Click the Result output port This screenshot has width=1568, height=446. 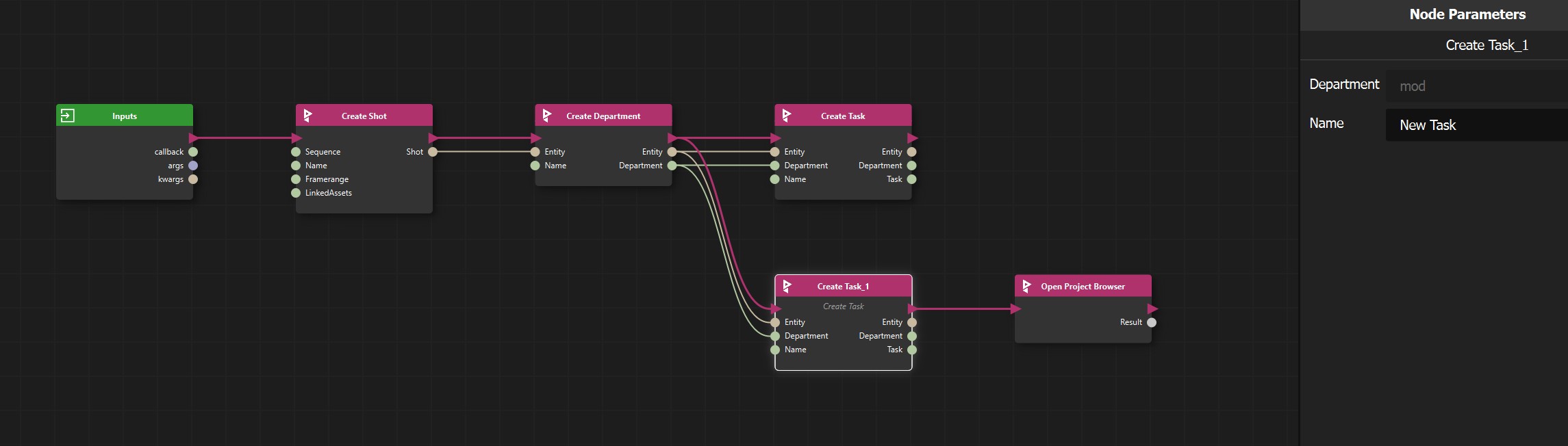[x=1151, y=322]
